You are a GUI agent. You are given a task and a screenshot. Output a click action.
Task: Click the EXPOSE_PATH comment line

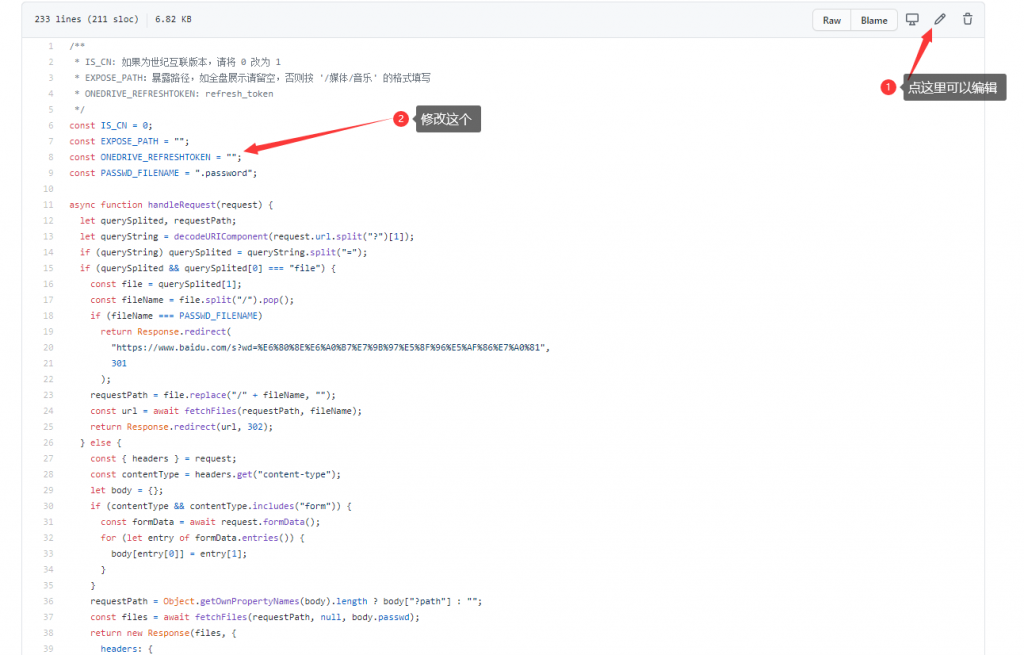coord(252,78)
